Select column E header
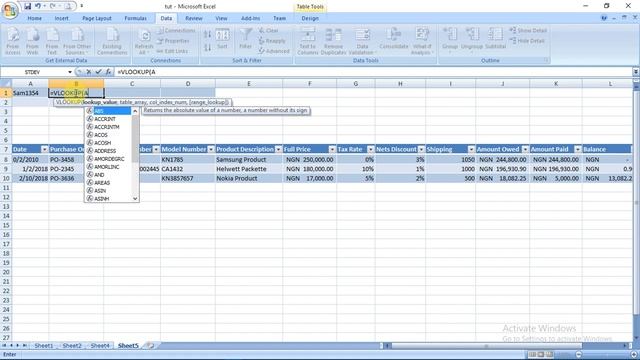The height and width of the screenshot is (360, 640). coord(249,84)
